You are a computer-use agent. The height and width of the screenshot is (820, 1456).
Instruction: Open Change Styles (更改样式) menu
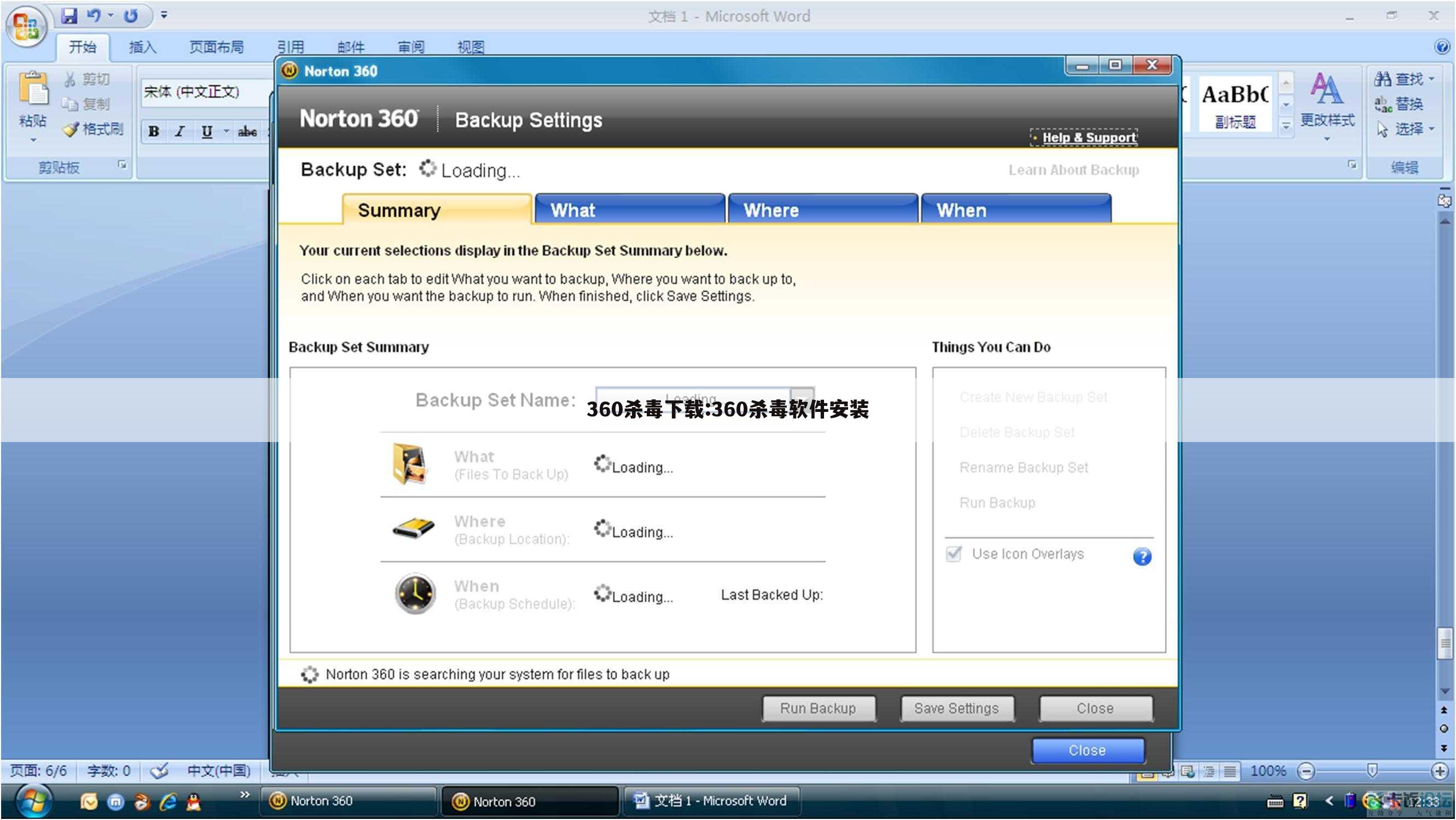1327,106
